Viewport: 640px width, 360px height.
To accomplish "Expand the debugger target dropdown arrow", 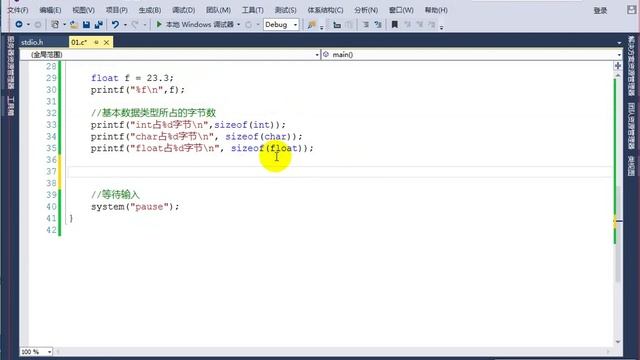I will point(238,25).
